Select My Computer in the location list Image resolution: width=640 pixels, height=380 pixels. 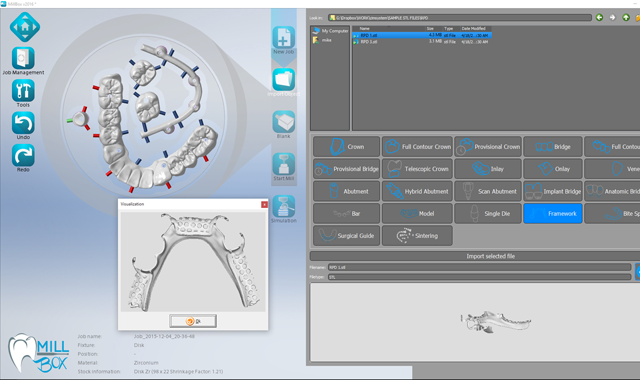(x=330, y=31)
